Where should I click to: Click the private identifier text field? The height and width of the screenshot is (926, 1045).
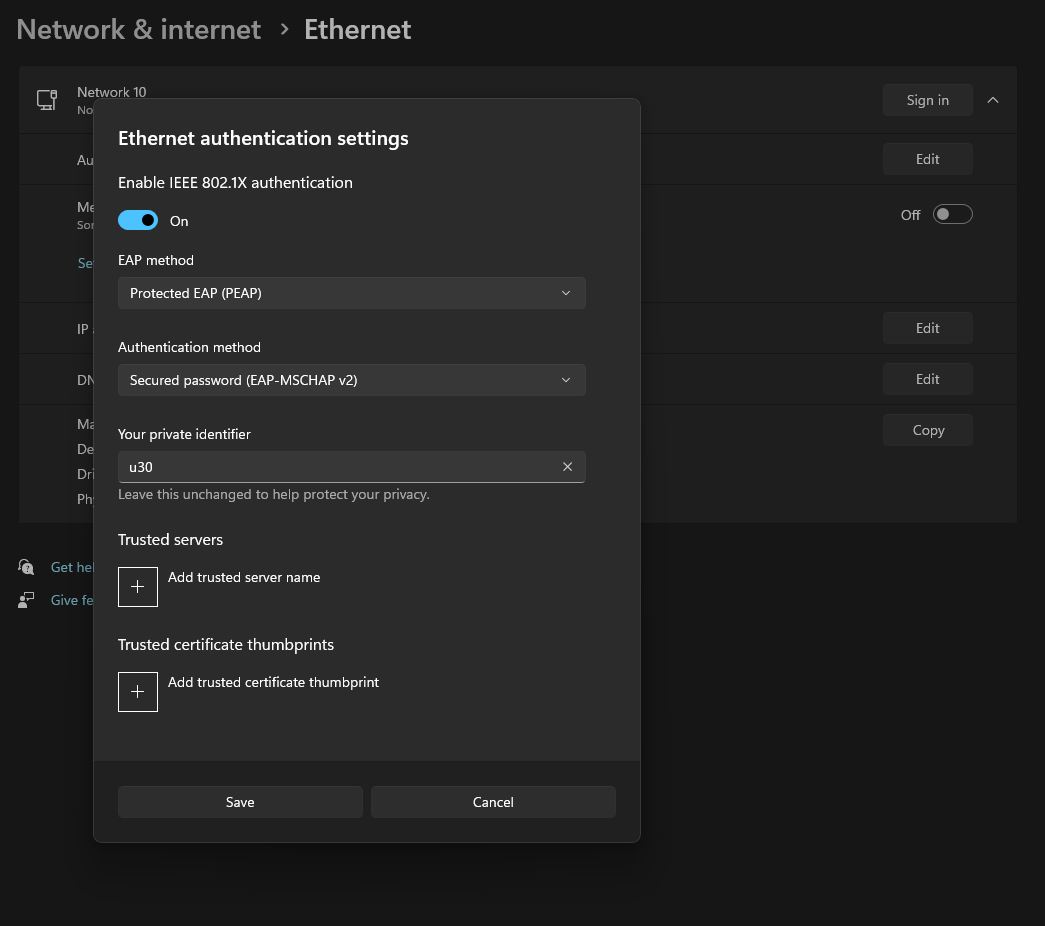pyautogui.click(x=335, y=467)
